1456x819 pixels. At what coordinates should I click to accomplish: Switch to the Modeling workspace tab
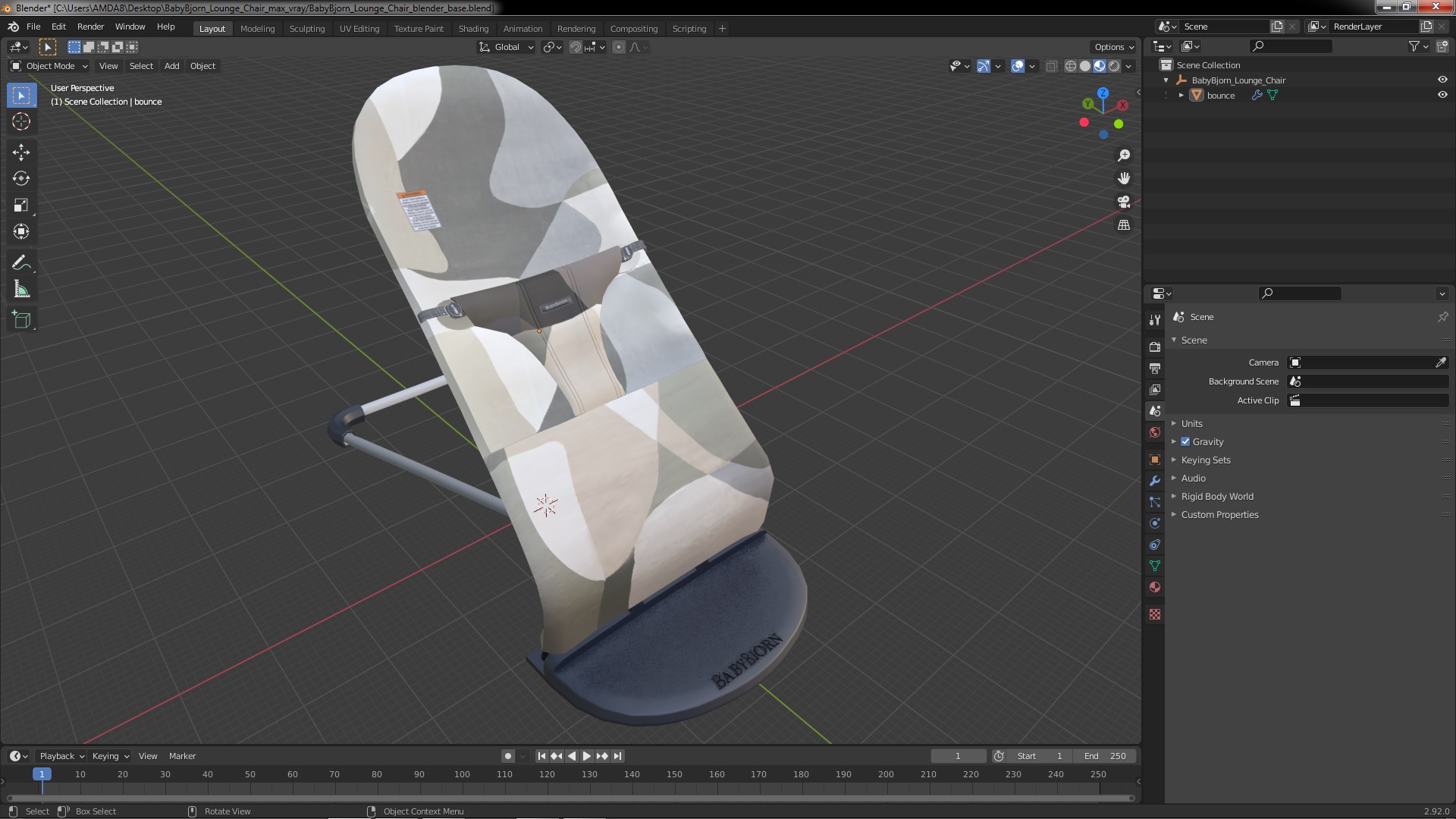point(257,29)
